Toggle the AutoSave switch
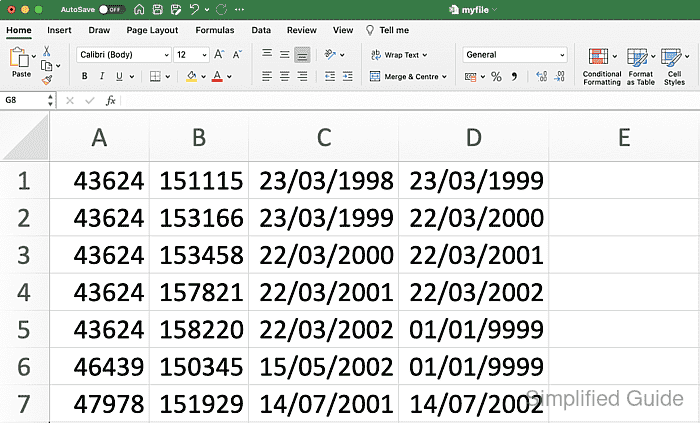700x423 pixels. pos(110,9)
